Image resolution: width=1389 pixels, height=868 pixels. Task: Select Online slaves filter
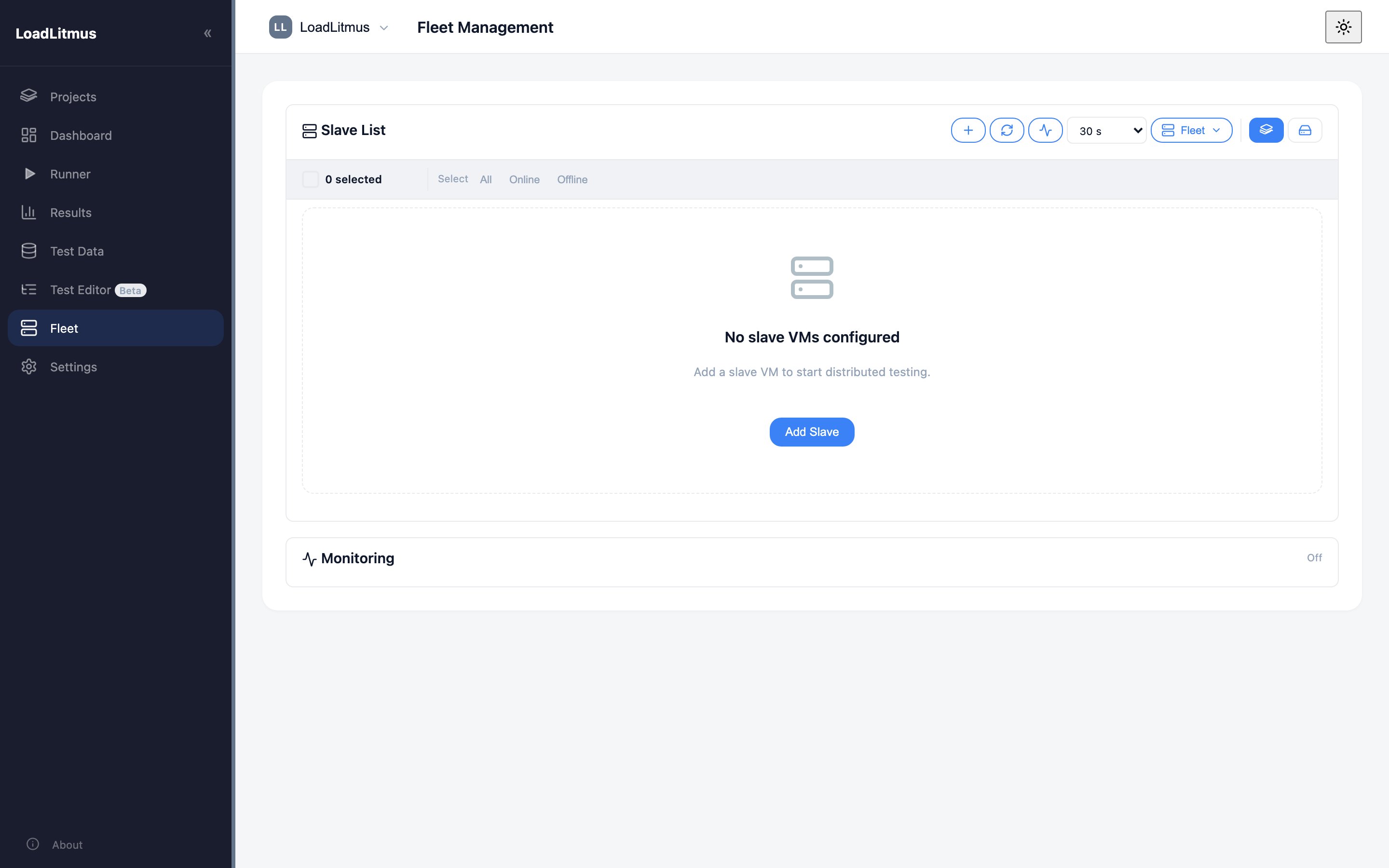point(524,179)
